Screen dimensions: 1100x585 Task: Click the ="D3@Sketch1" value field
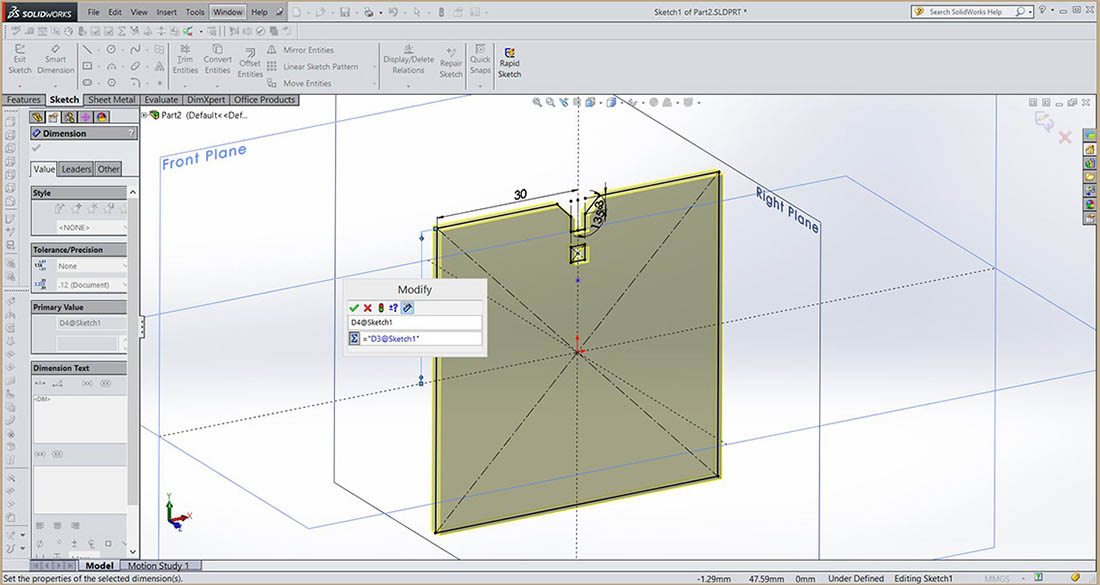pos(422,339)
